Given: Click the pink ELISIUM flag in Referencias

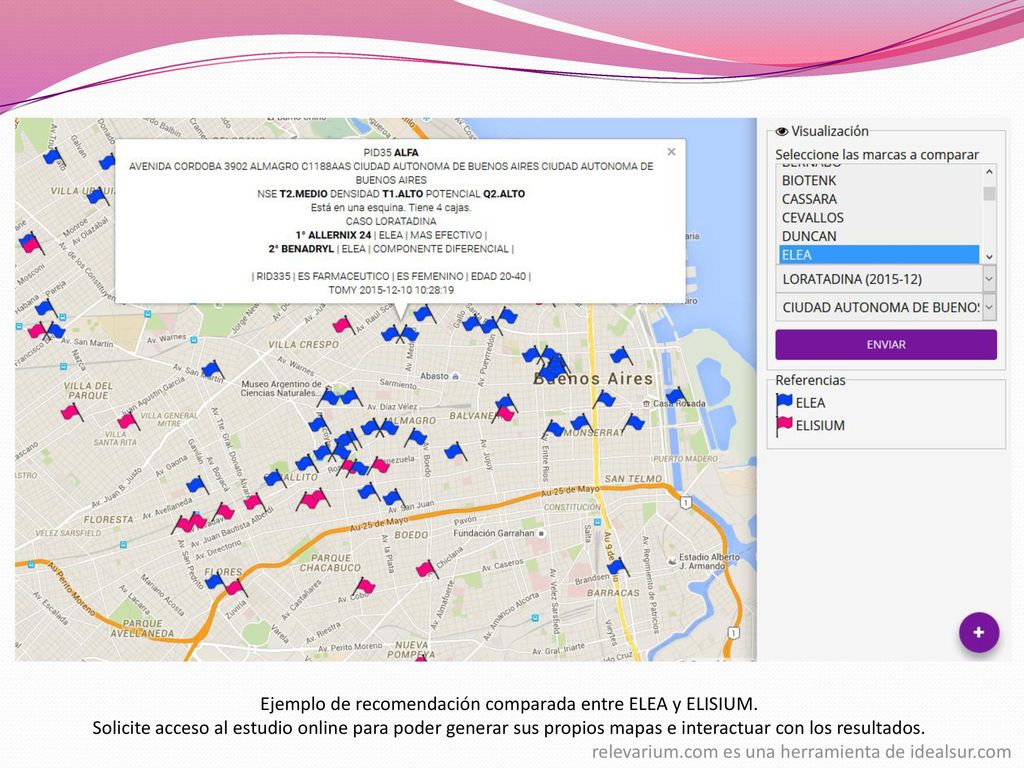Looking at the screenshot, I should click(x=784, y=425).
